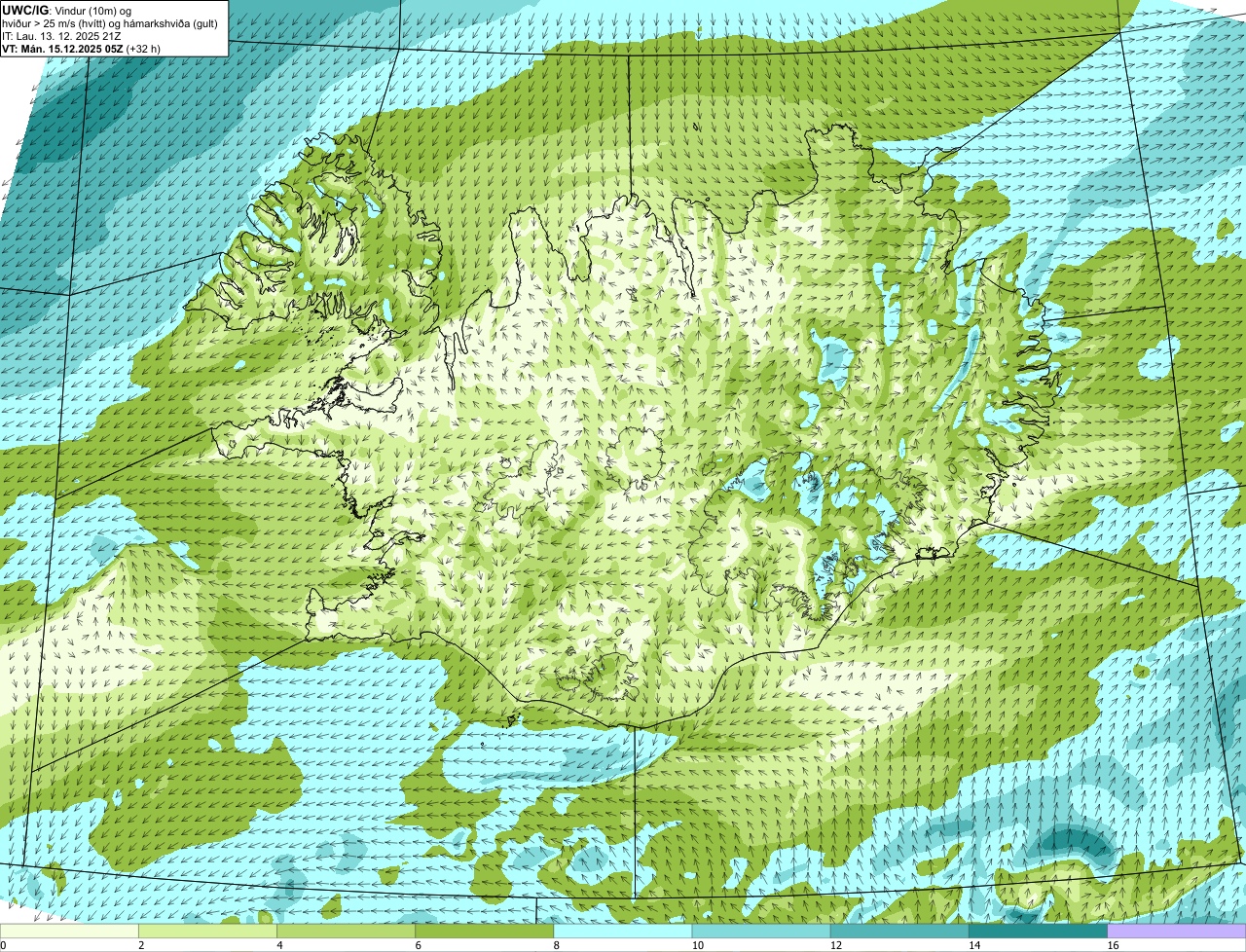Screen dimensions: 1246x952
Task: Click the 'VT: Mán. 15.12.2025 05Z (+32 h)' line
Action: pos(82,48)
